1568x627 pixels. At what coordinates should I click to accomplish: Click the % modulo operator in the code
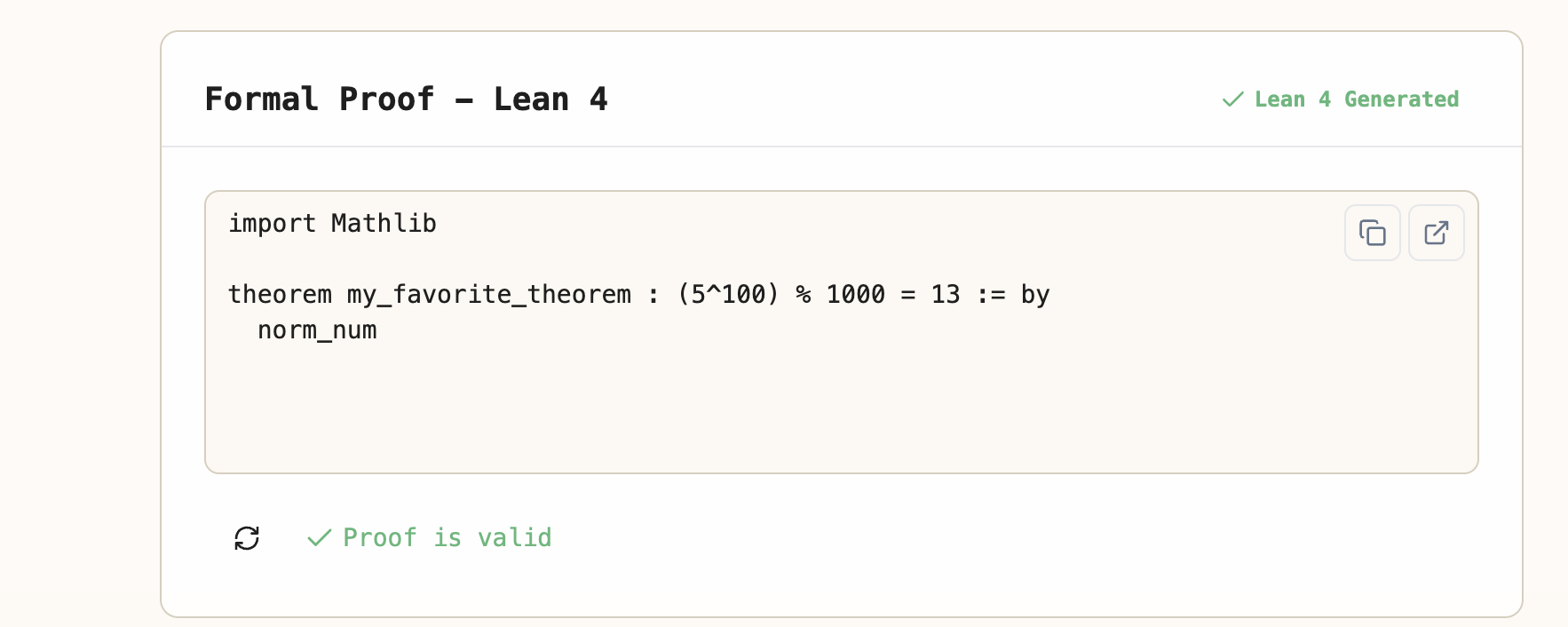tap(803, 294)
